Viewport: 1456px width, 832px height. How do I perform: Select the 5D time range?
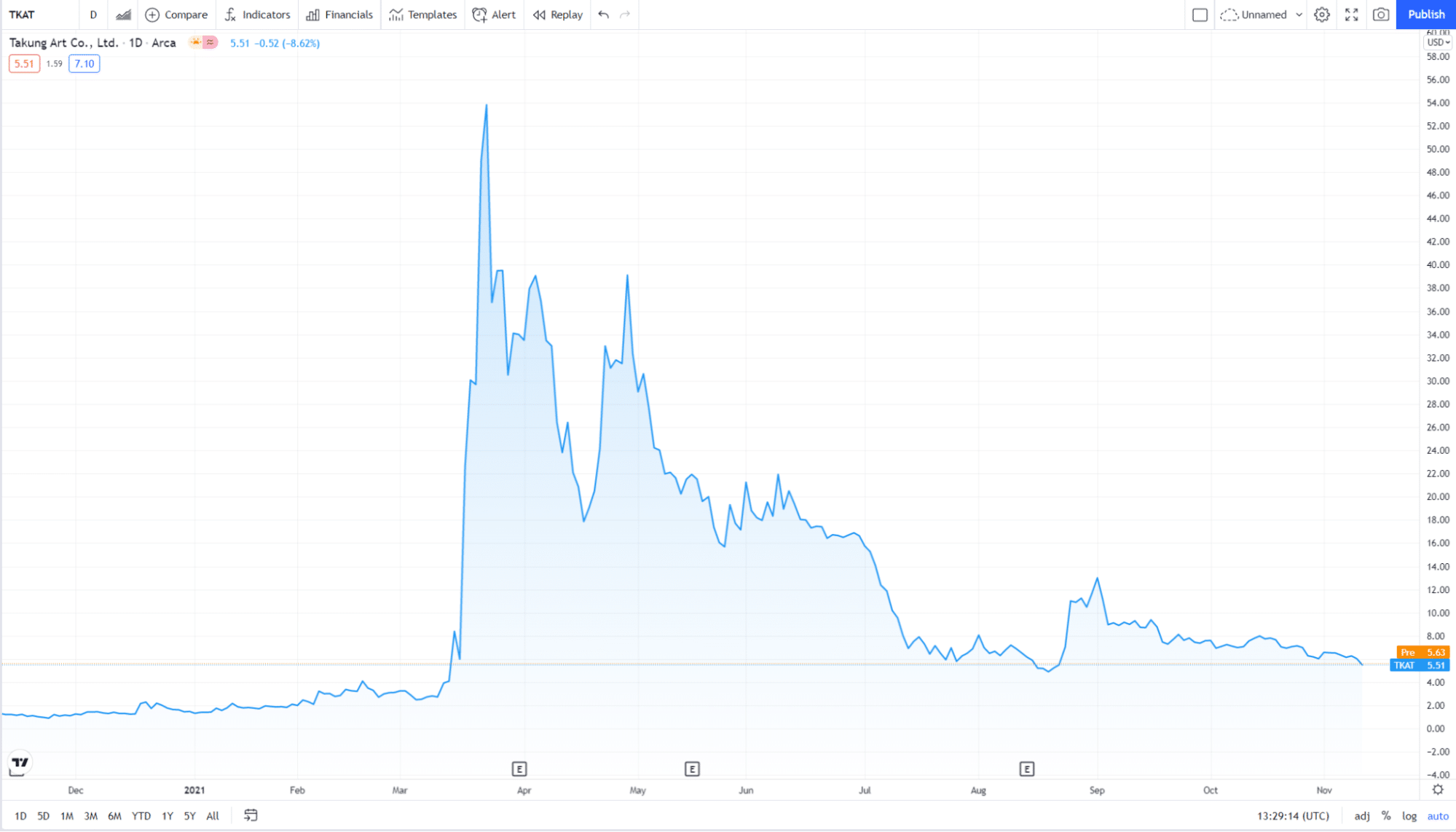[43, 816]
